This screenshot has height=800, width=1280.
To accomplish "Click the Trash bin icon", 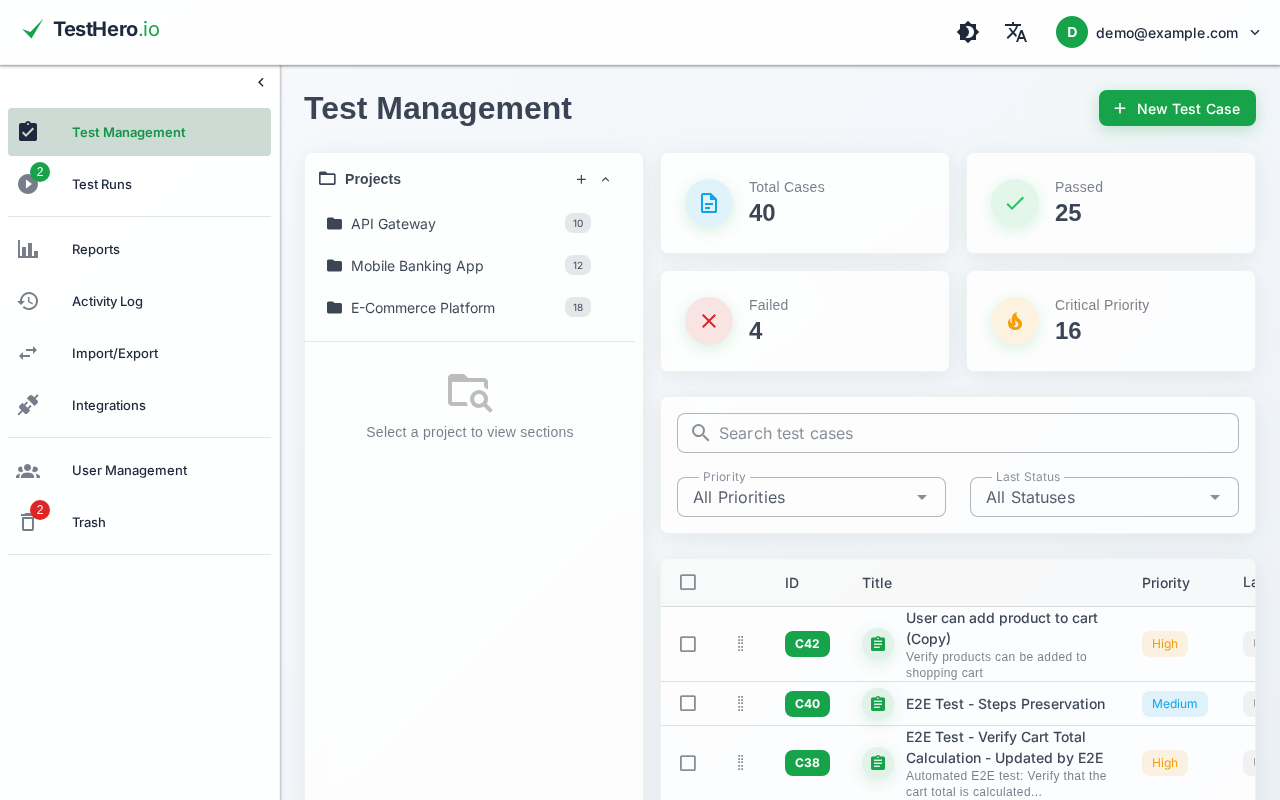I will pyautogui.click(x=28, y=522).
